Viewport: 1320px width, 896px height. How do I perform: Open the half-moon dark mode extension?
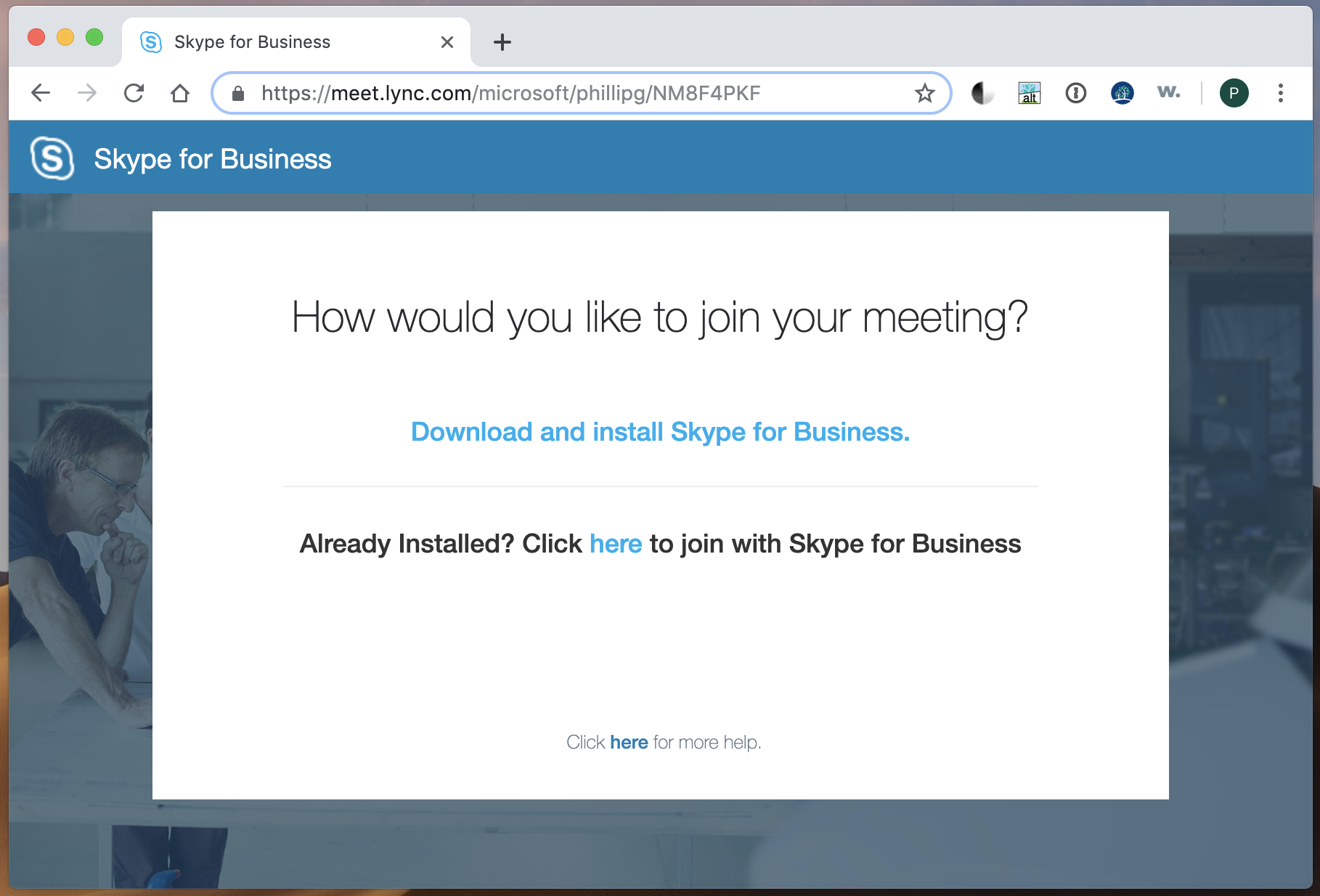(982, 93)
